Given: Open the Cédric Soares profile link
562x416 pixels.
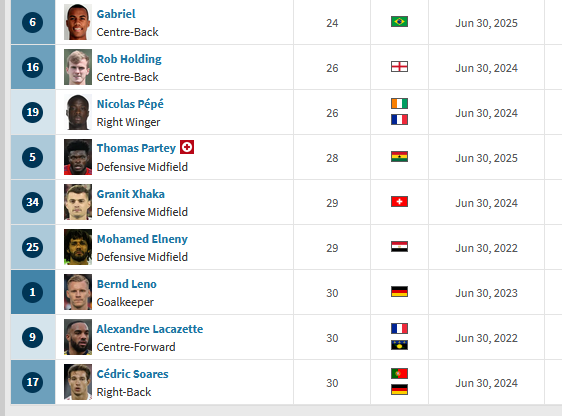Looking at the screenshot, I should [132, 374].
